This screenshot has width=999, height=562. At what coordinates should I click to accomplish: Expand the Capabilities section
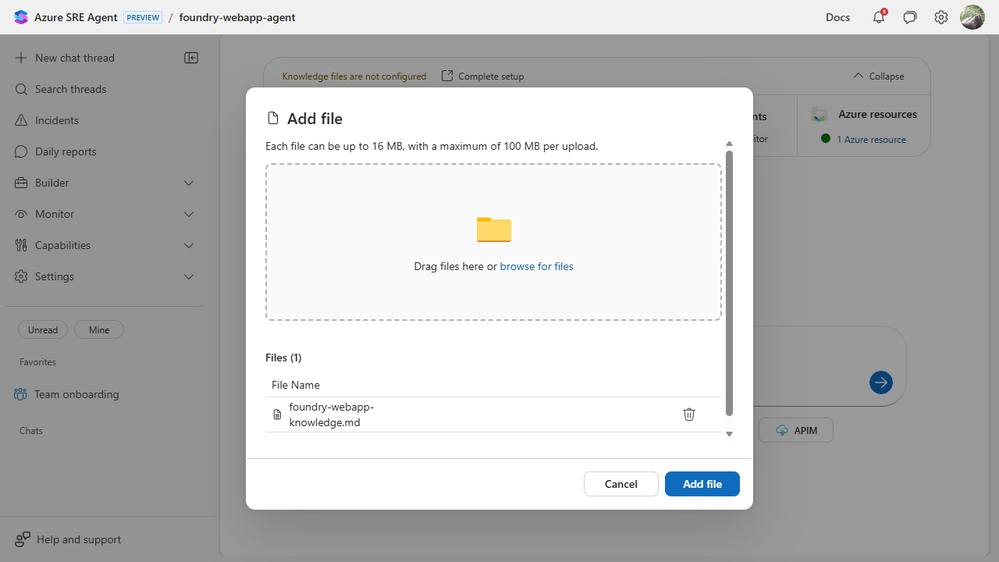pos(189,245)
